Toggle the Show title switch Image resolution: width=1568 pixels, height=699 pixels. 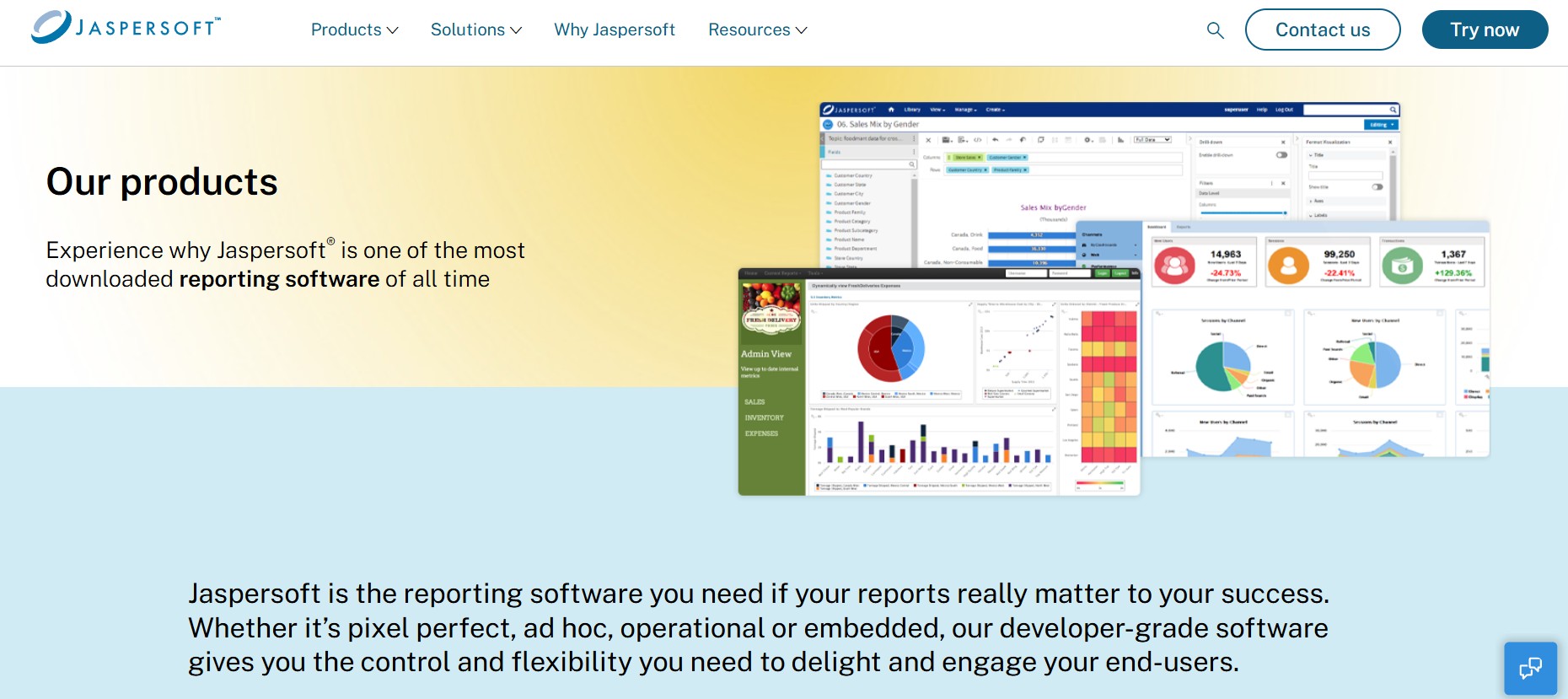tap(1377, 187)
